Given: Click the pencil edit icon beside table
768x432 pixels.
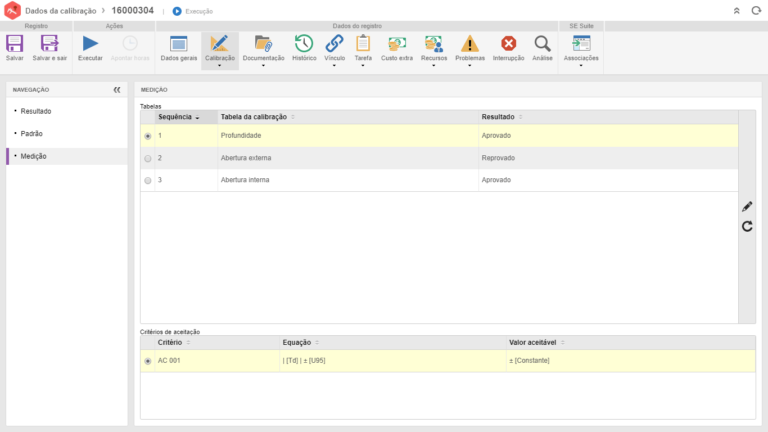Looking at the screenshot, I should tap(747, 206).
